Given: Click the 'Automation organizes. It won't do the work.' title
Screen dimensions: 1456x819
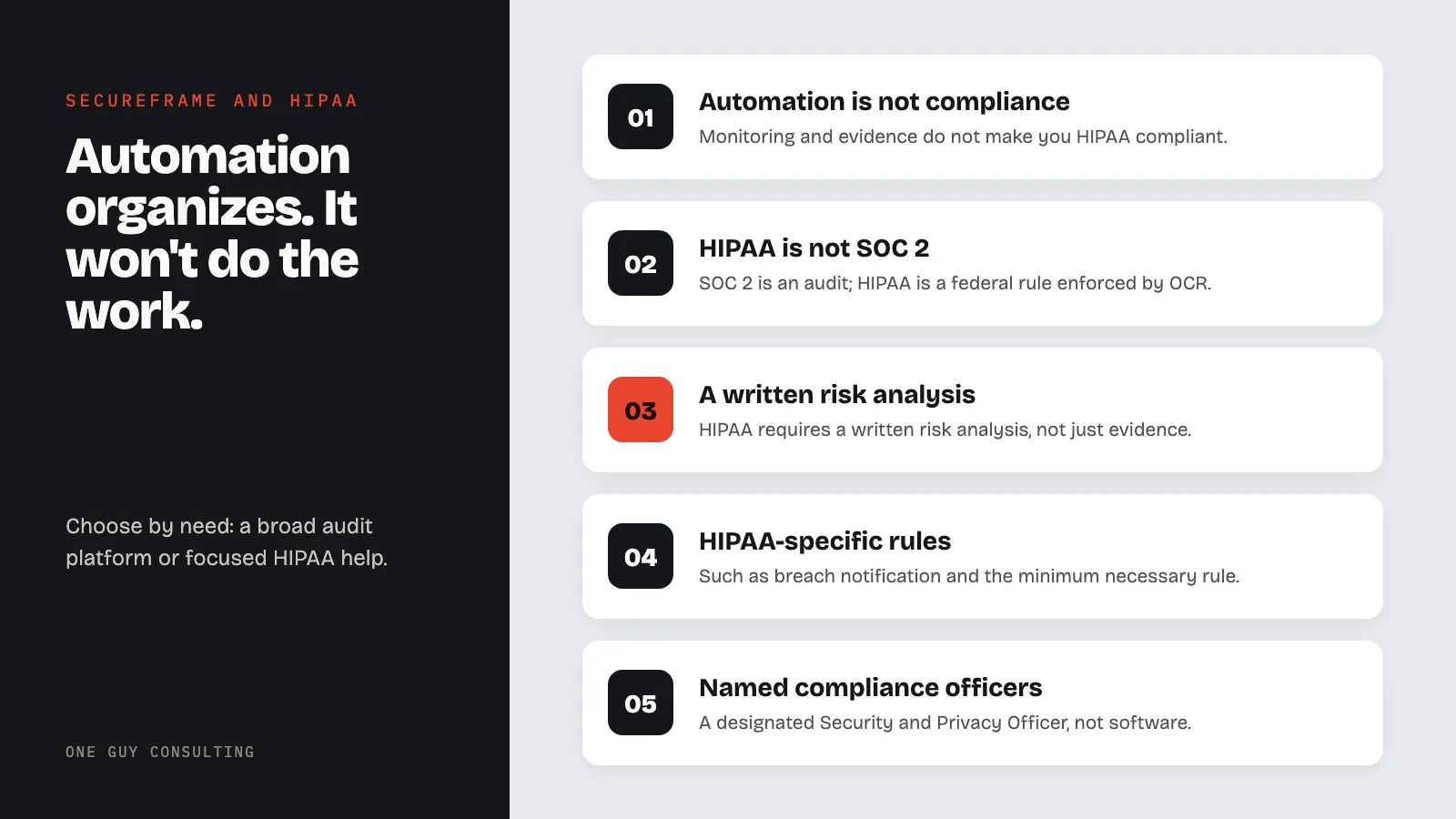Looking at the screenshot, I should [212, 233].
